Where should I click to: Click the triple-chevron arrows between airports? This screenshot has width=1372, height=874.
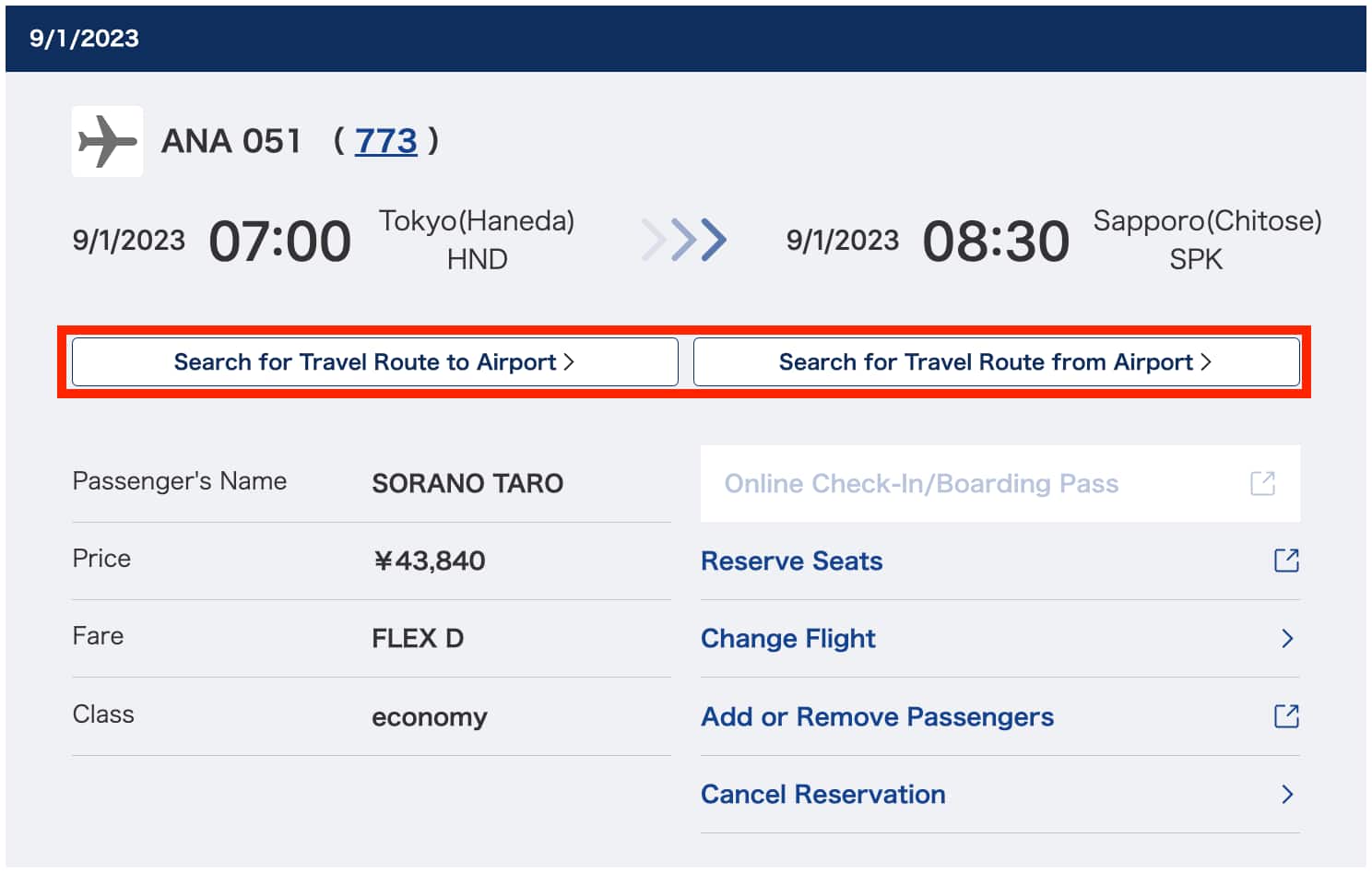point(684,240)
